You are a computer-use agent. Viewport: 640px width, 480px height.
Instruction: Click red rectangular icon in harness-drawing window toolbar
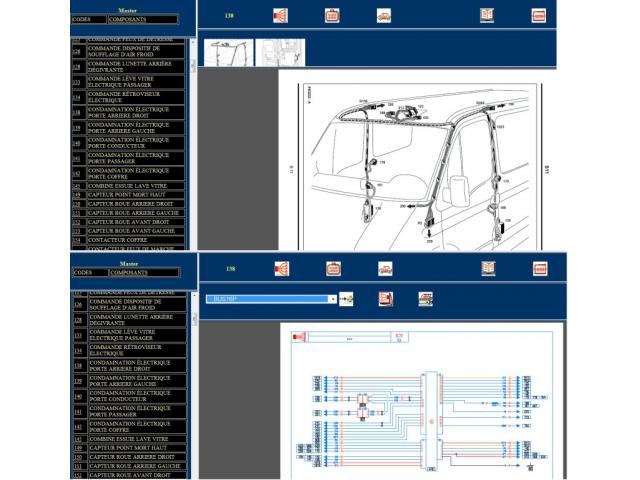point(539,16)
